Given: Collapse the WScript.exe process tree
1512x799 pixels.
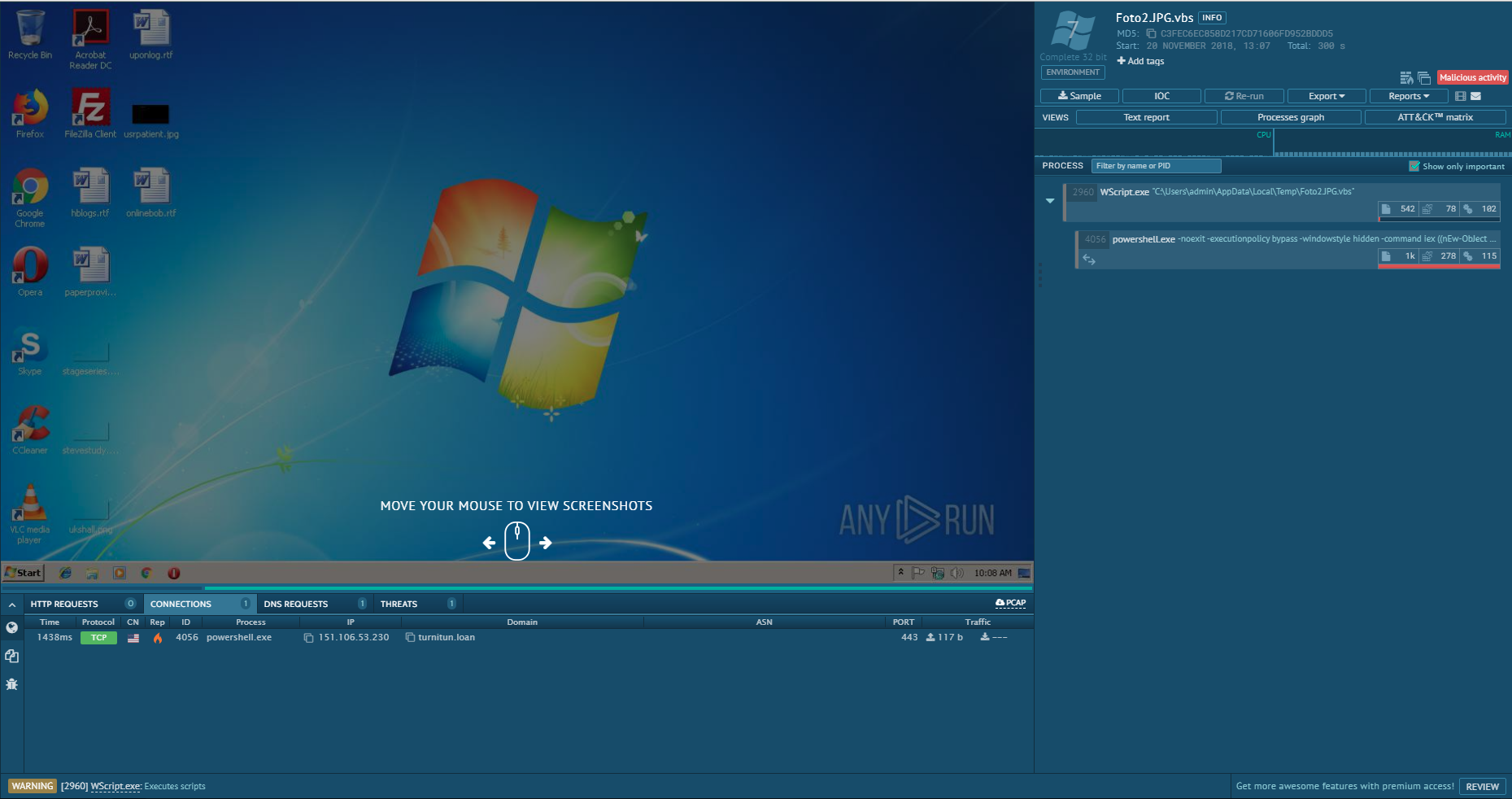Looking at the screenshot, I should coord(1050,200).
